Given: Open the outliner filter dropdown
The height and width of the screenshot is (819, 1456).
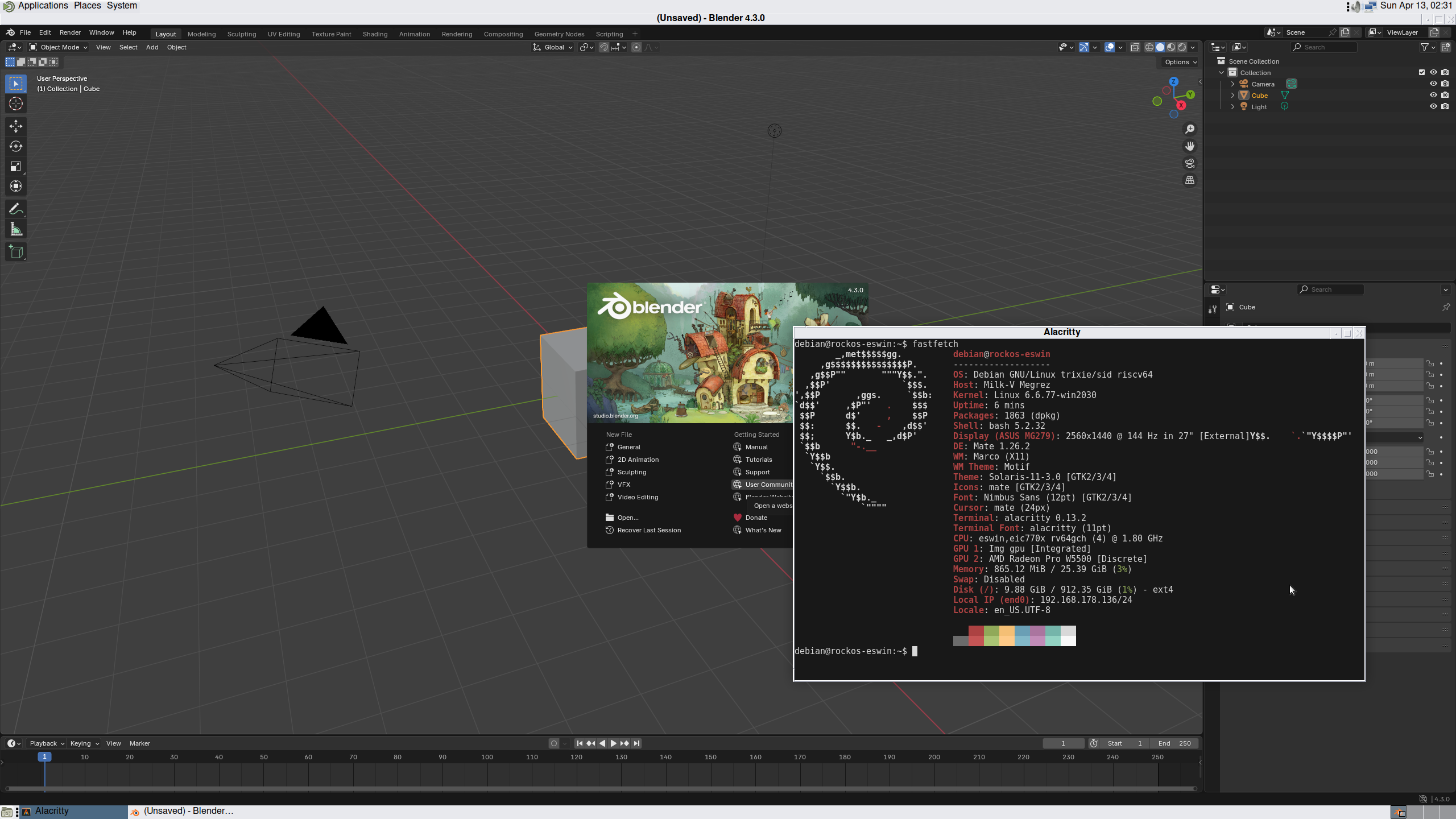Looking at the screenshot, I should [x=1428, y=47].
